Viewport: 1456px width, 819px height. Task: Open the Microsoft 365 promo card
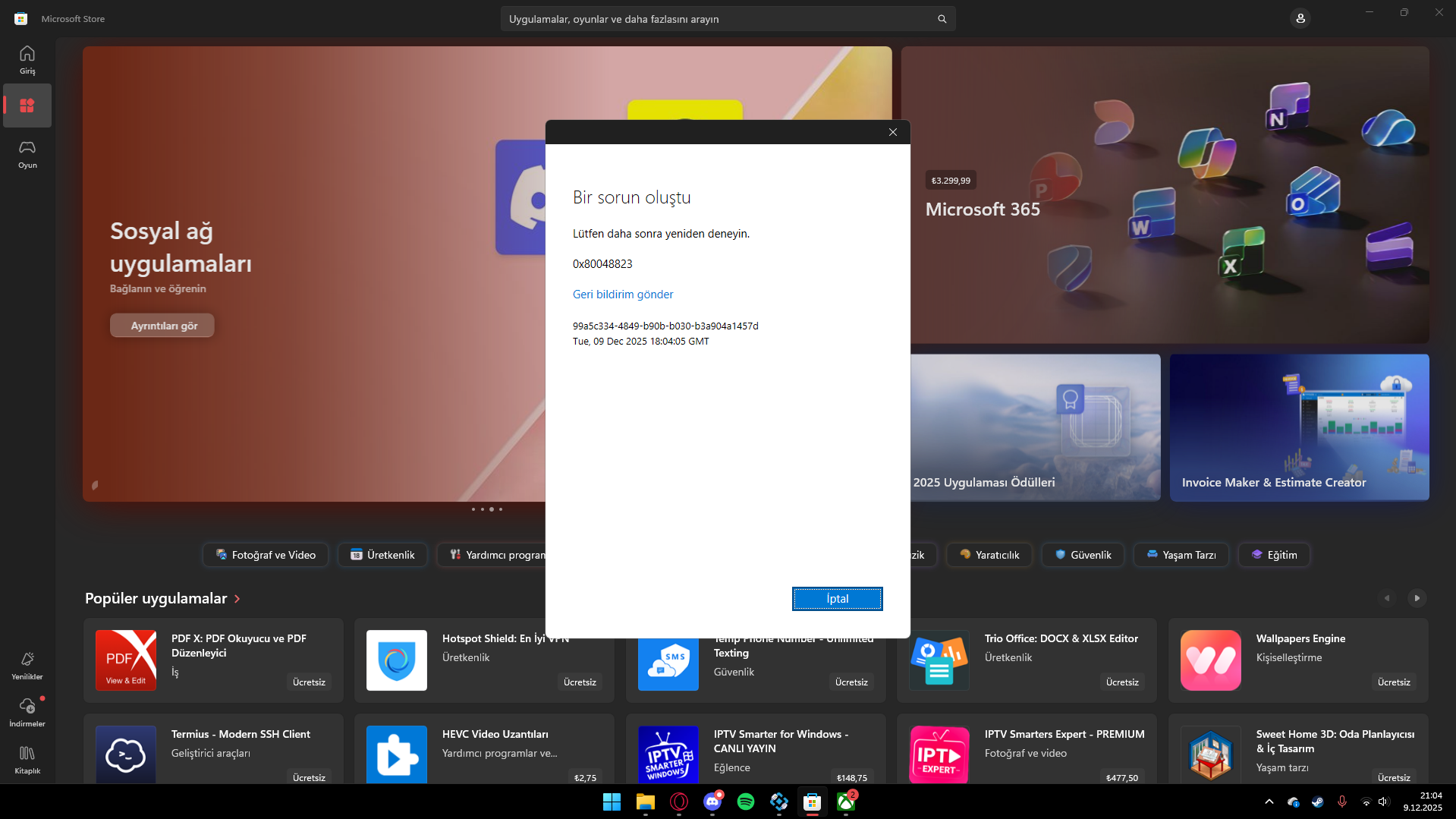pos(1165,195)
